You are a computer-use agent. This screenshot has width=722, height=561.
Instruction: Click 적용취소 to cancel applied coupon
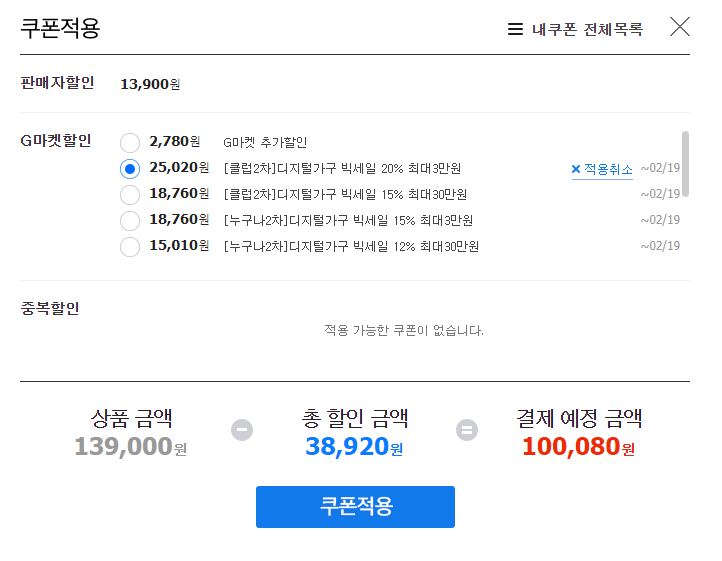(608, 169)
